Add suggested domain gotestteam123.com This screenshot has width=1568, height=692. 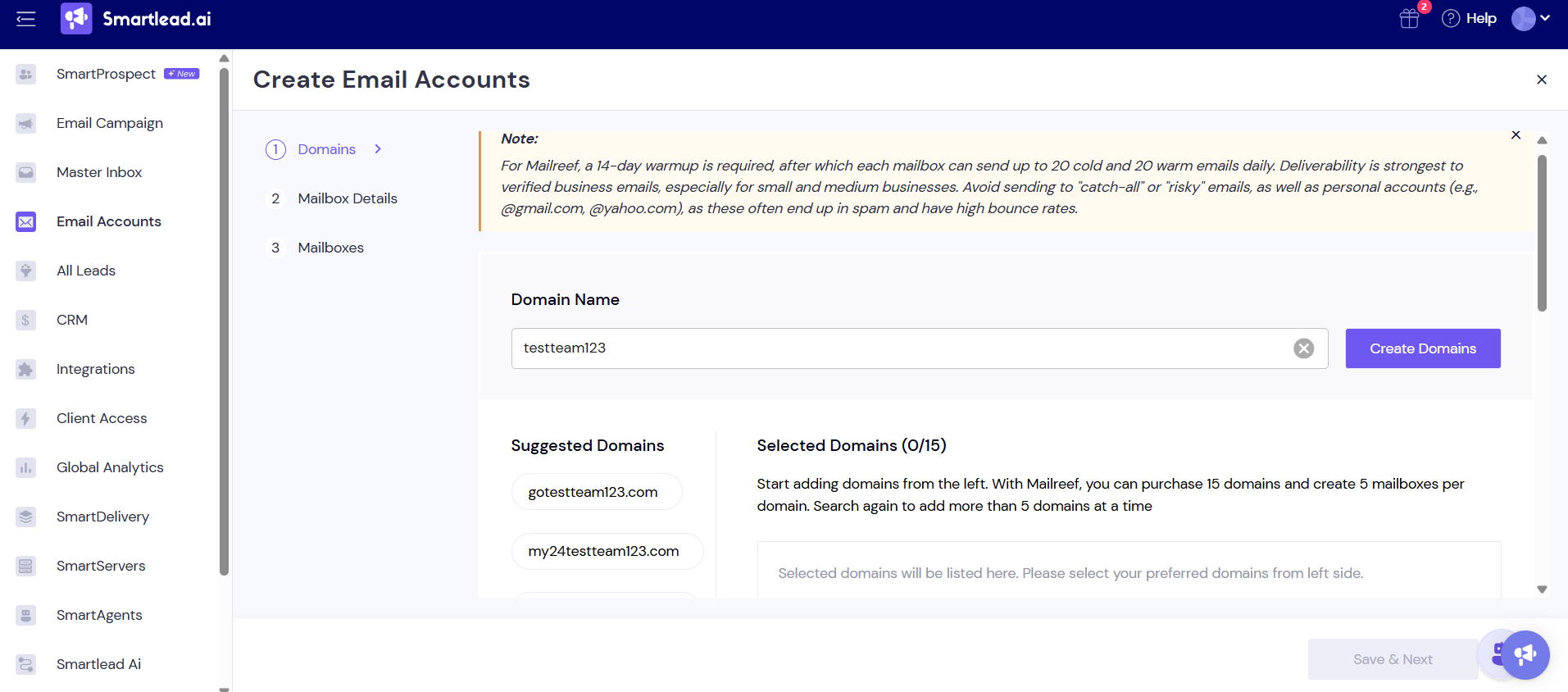coord(597,492)
